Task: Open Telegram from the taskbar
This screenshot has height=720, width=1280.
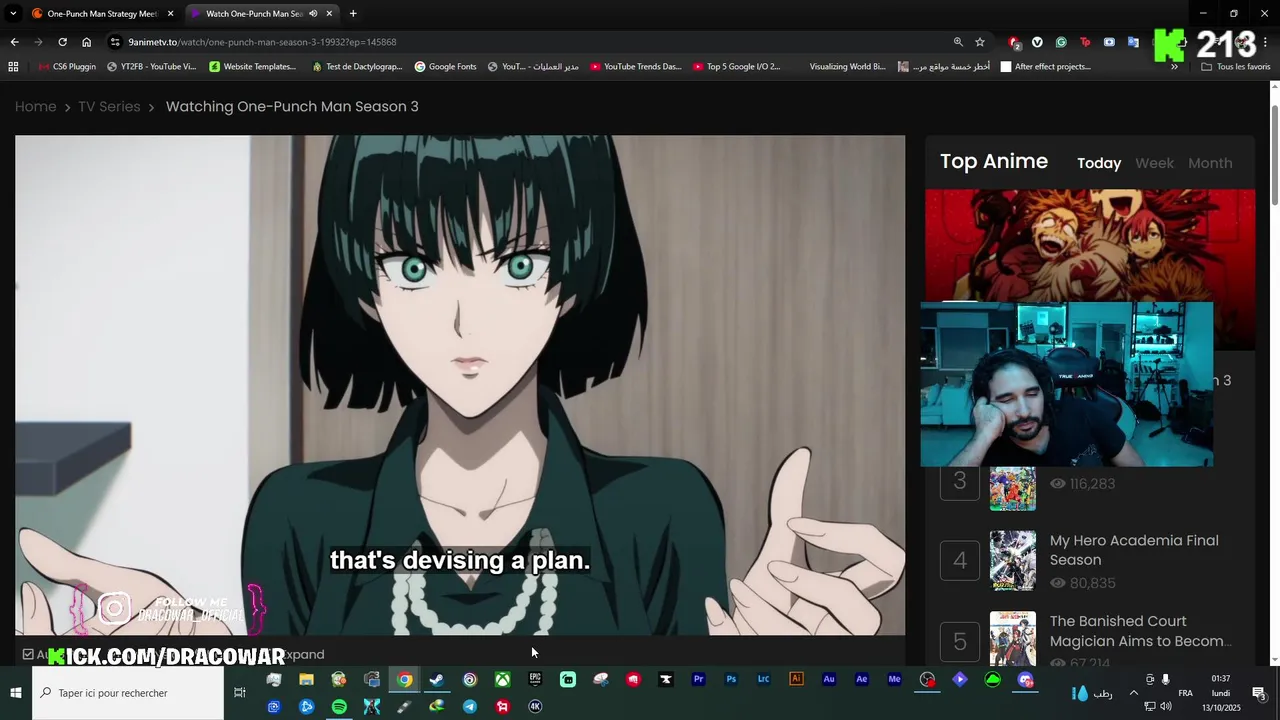Action: point(470,706)
